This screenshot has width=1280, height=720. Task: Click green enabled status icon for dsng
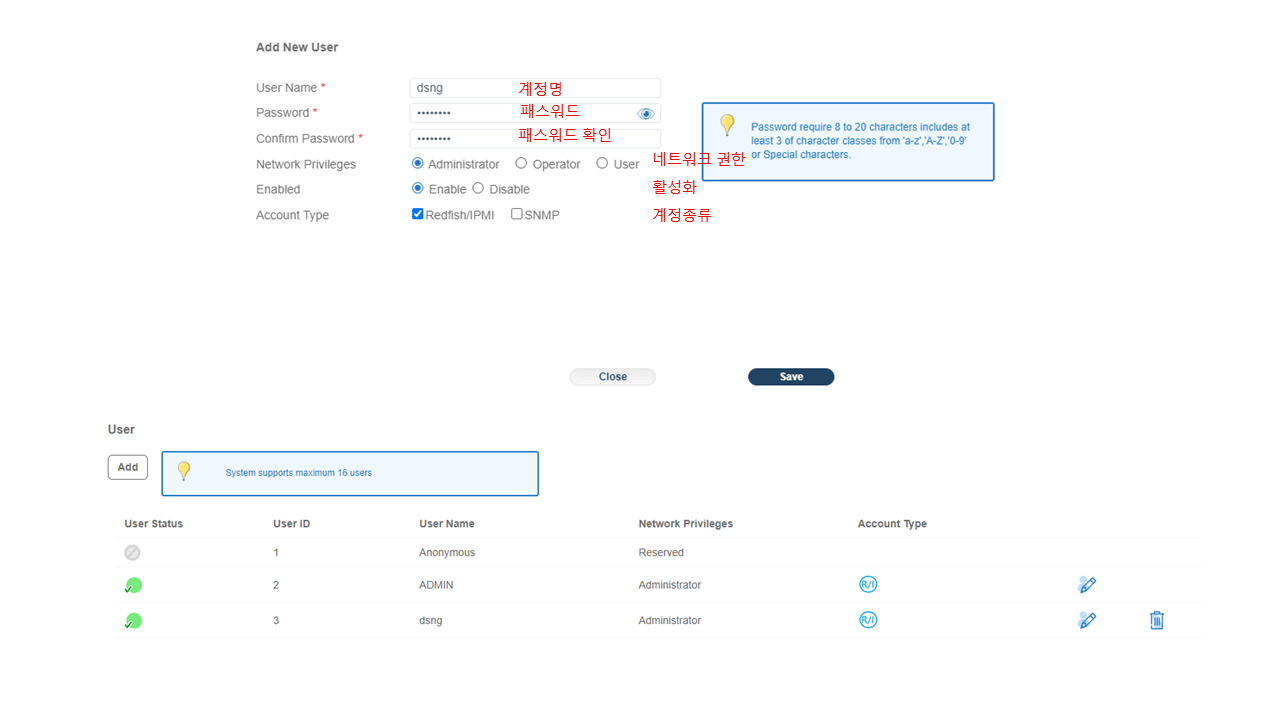click(133, 621)
